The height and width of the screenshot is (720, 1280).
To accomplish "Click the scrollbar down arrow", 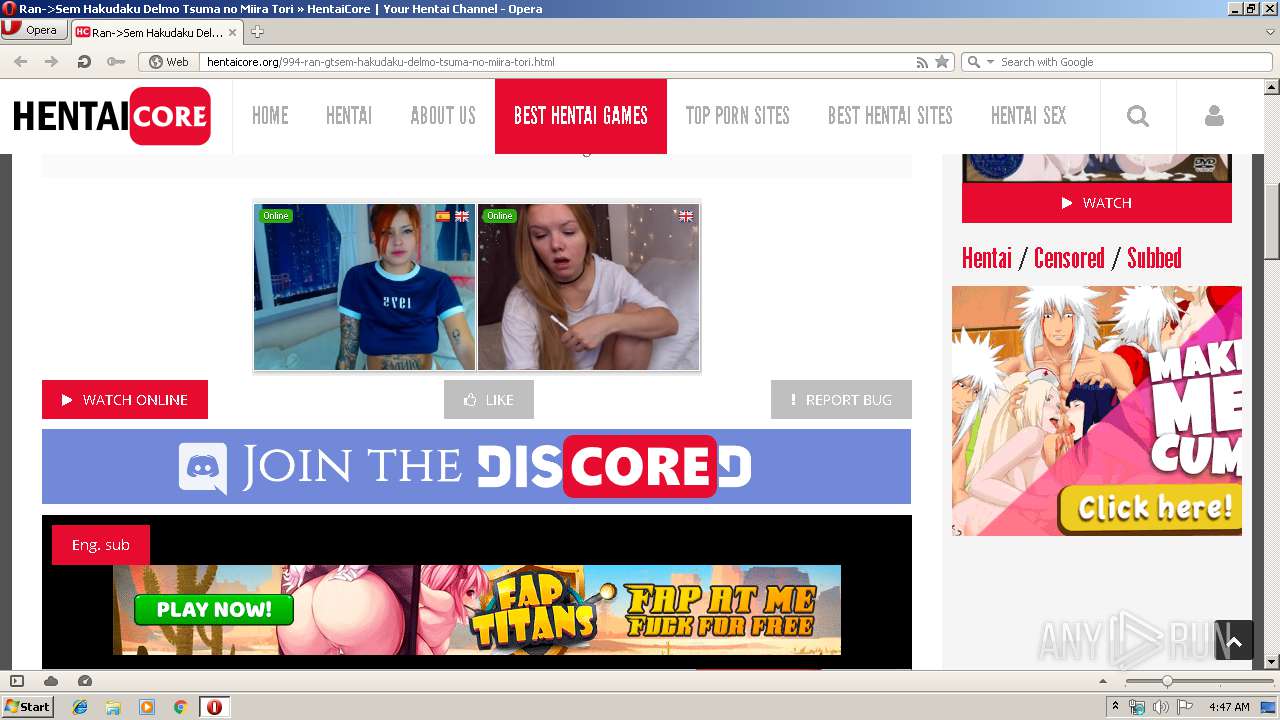I will pyautogui.click(x=1272, y=661).
